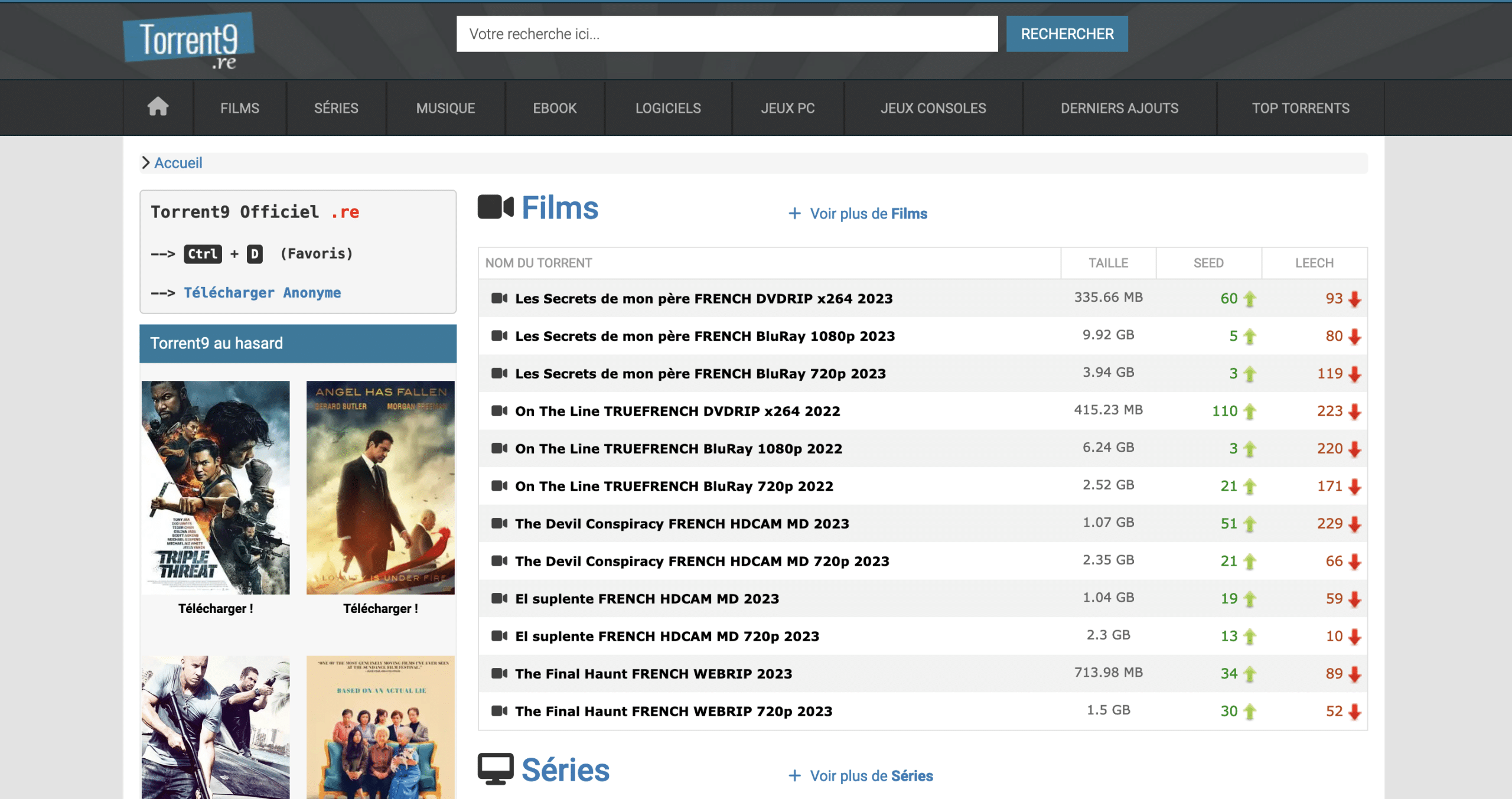The width and height of the screenshot is (1512, 799).
Task: Click the TAILLE column header
Action: tap(1108, 263)
